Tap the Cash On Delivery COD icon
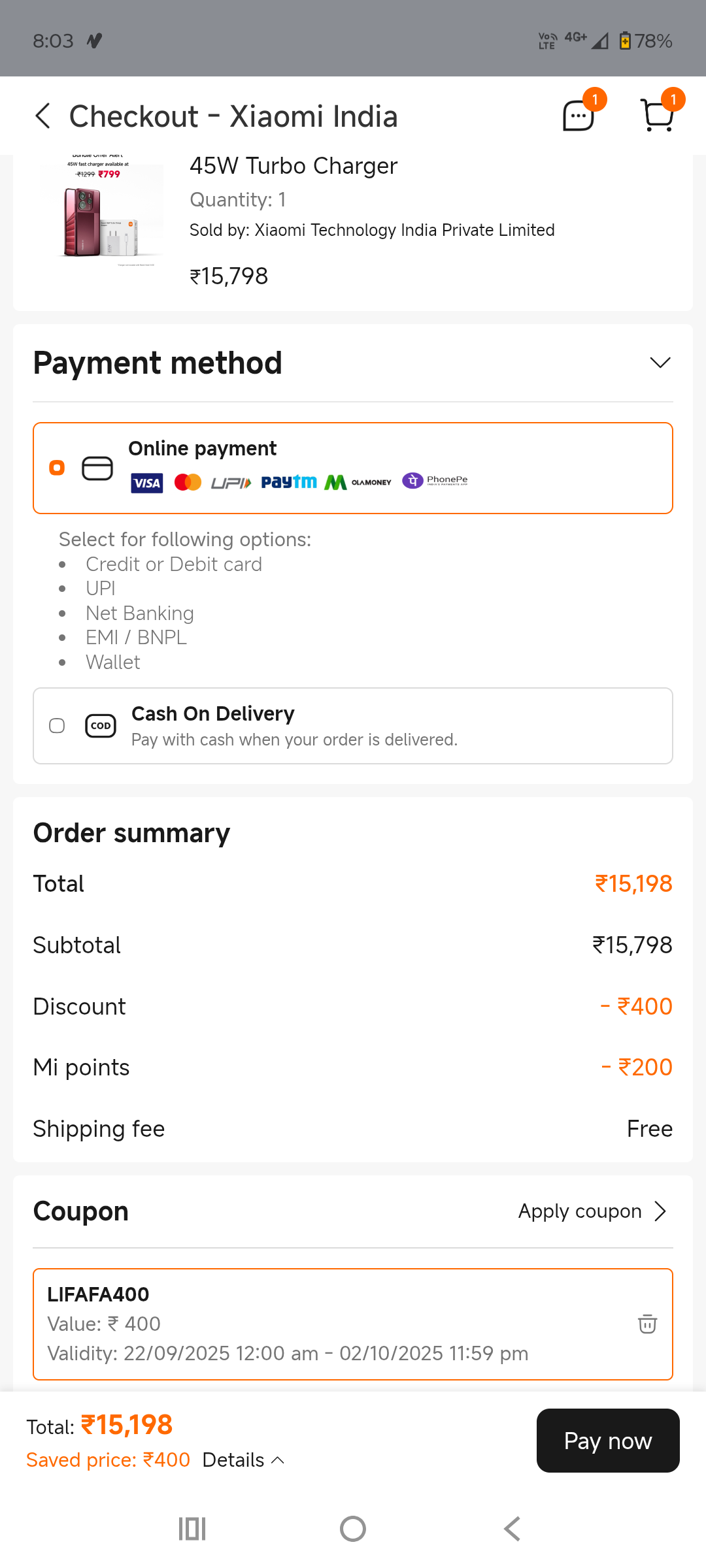706x1568 pixels. pos(101,726)
